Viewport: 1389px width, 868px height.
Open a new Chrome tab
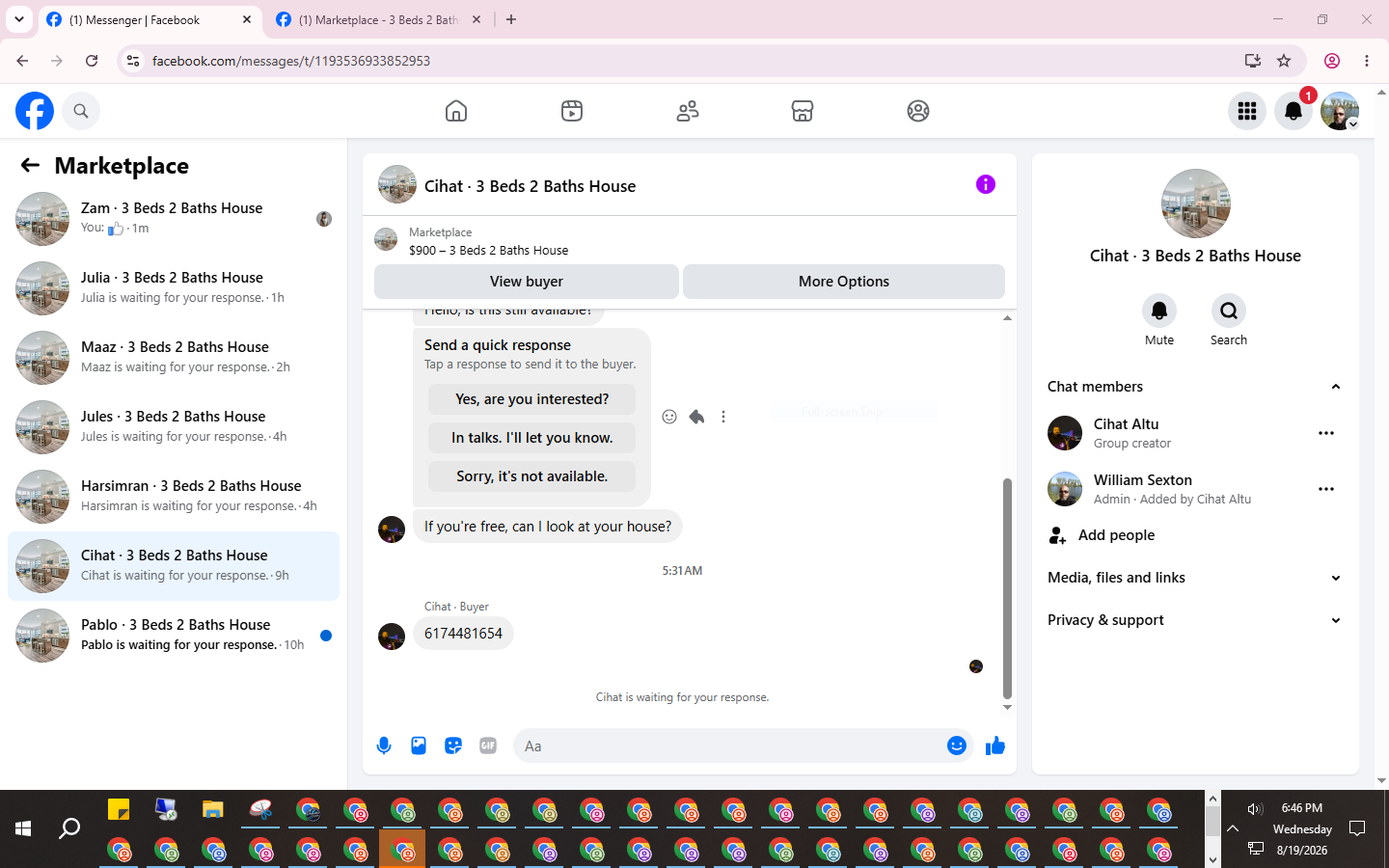pos(511,19)
